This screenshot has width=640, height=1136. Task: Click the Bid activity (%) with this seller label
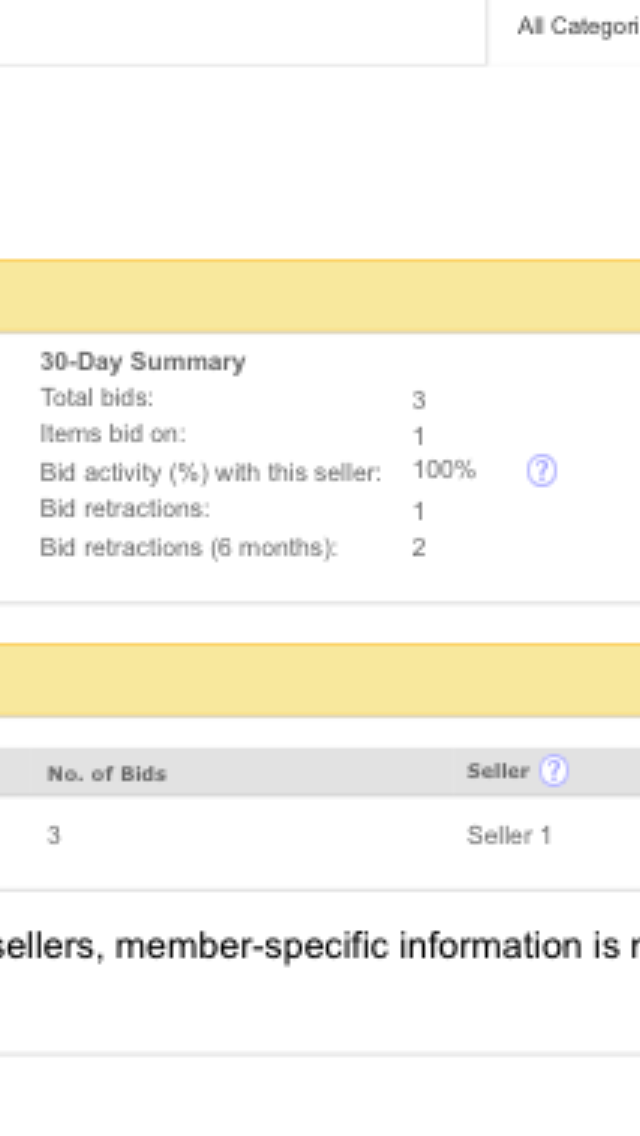pos(210,472)
